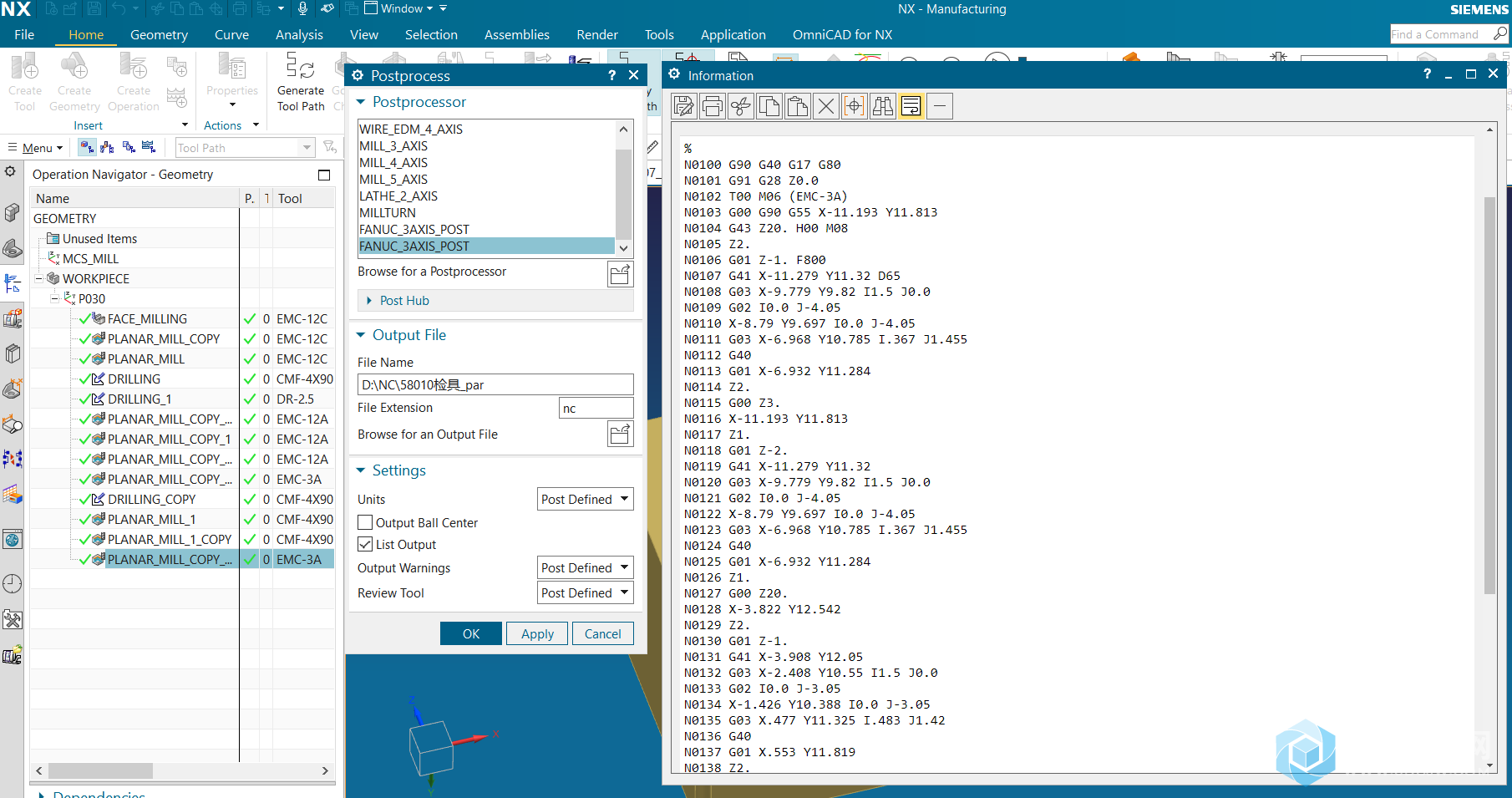1512x798 pixels.
Task: Click the File Name input field
Action: click(x=495, y=384)
